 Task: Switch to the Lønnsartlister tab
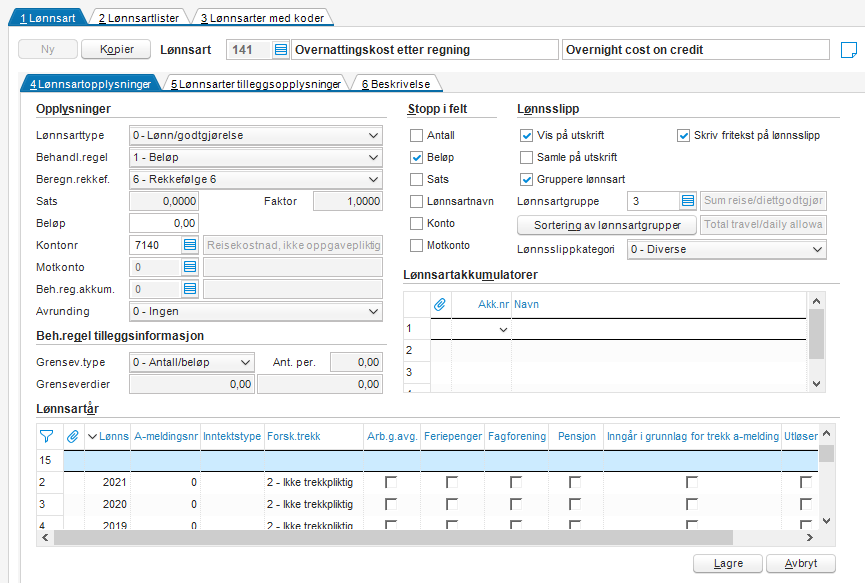tap(139, 18)
